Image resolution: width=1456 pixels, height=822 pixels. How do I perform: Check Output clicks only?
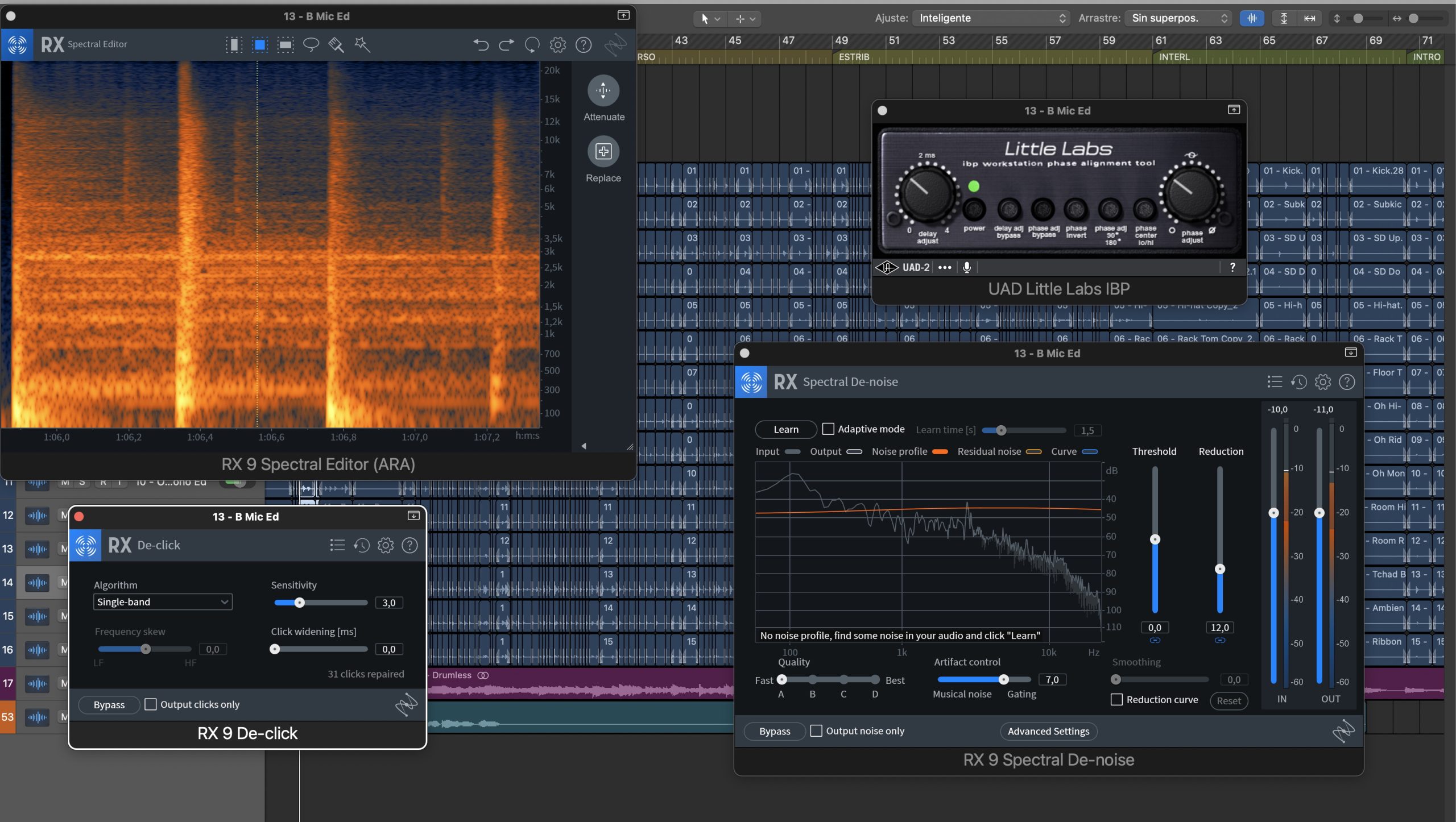tap(151, 704)
